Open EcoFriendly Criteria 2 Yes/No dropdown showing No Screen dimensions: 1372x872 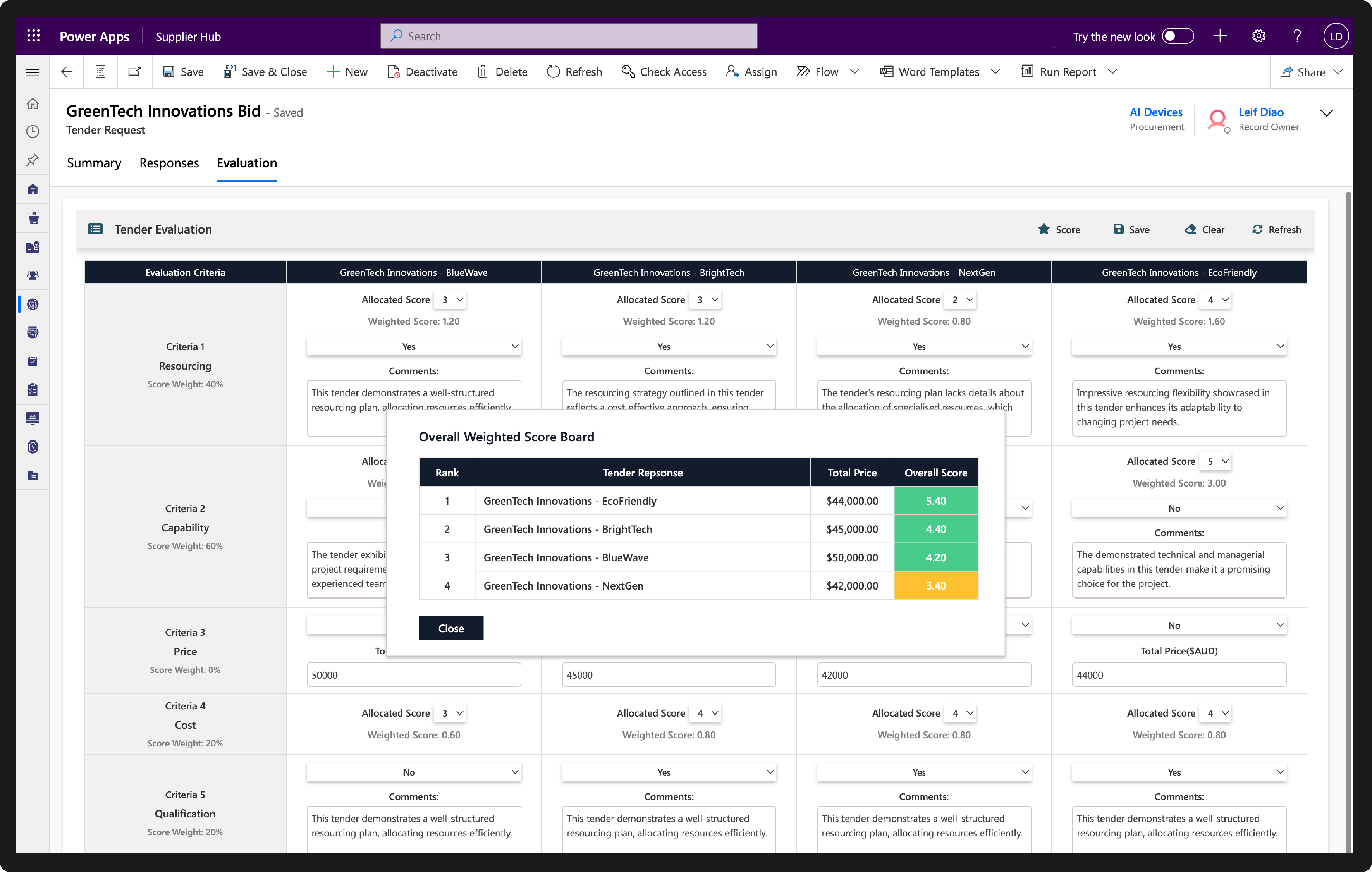pyautogui.click(x=1178, y=508)
